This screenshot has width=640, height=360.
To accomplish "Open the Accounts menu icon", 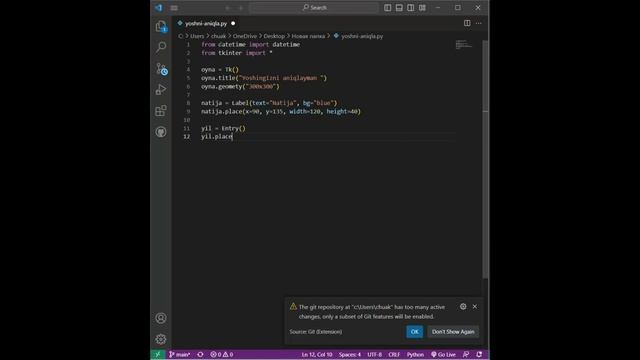I will click(161, 318).
